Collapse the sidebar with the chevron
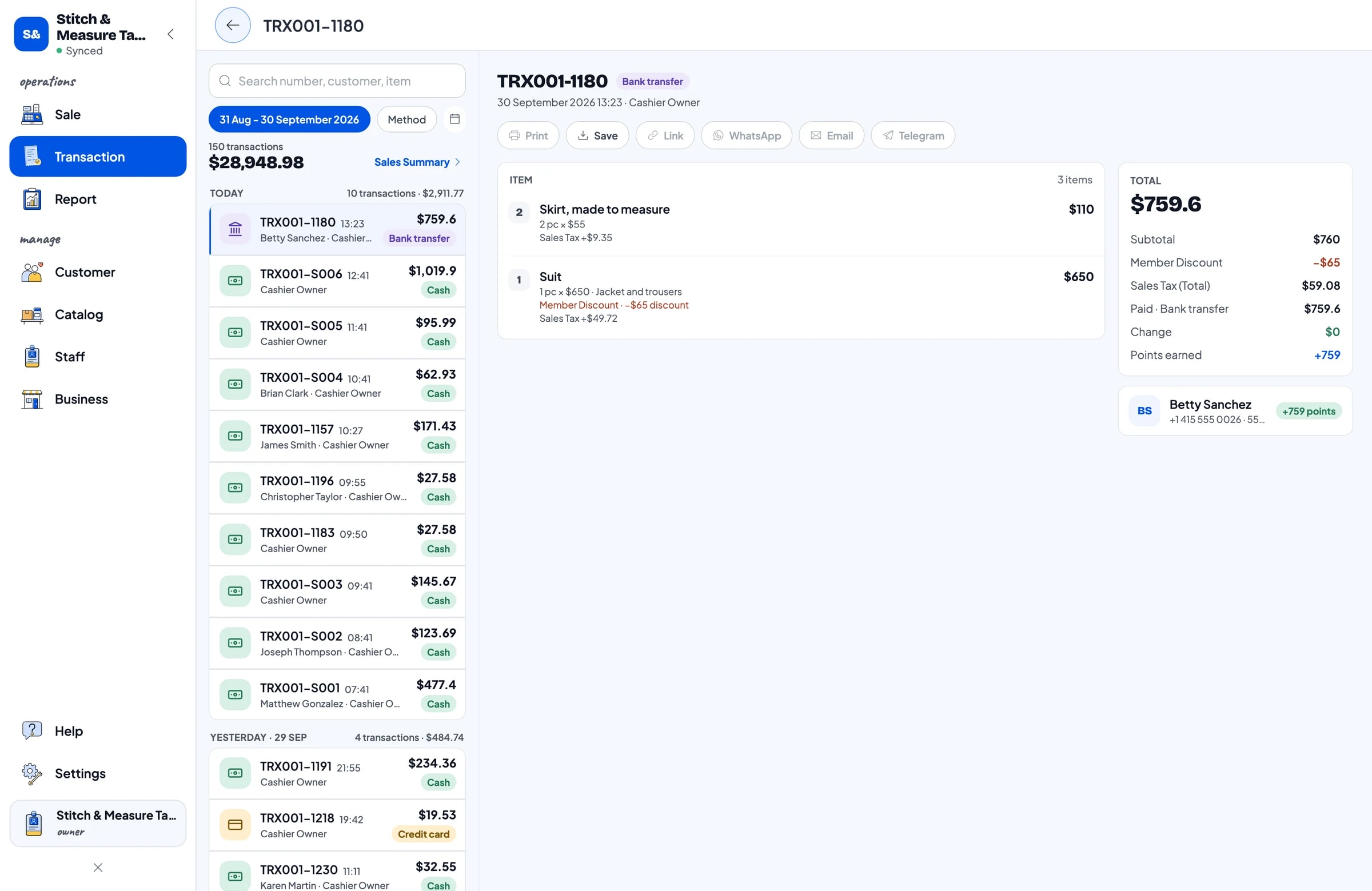This screenshot has height=891, width=1372. [170, 34]
